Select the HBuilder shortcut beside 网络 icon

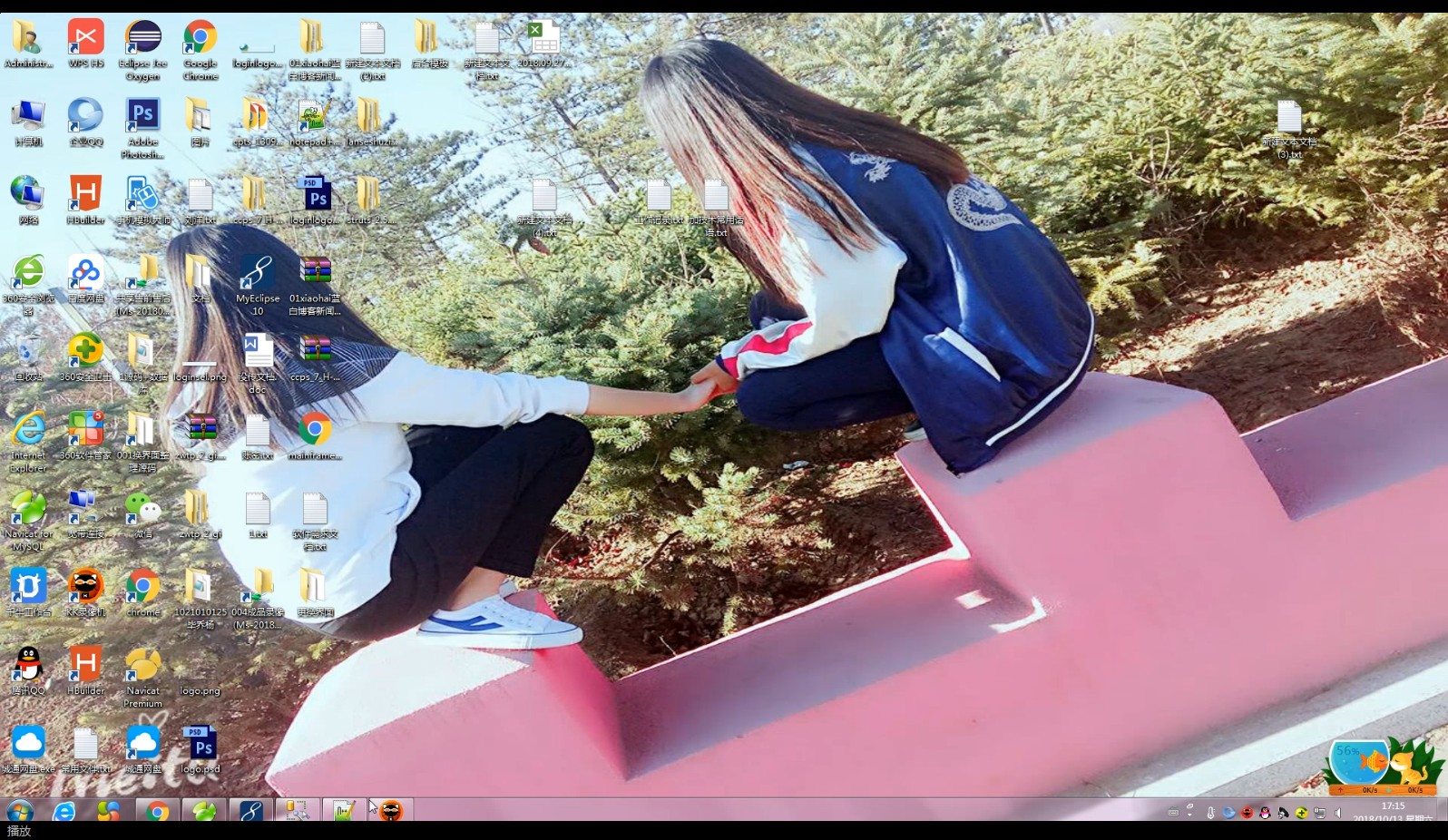(x=86, y=200)
